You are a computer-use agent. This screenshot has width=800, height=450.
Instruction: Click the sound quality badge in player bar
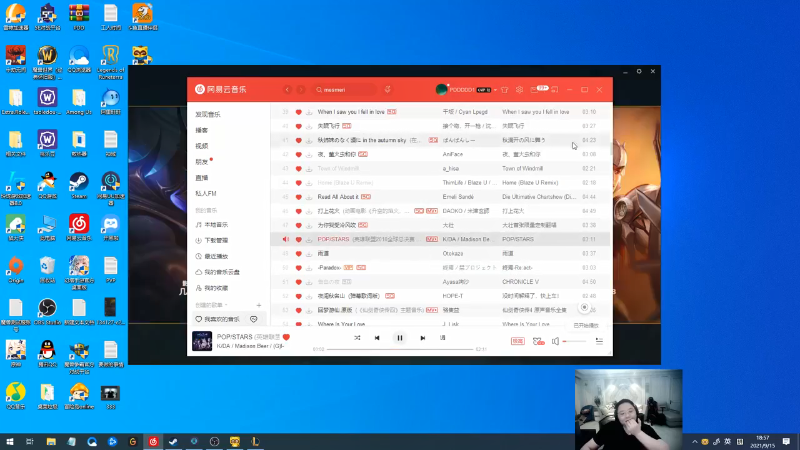click(x=517, y=341)
